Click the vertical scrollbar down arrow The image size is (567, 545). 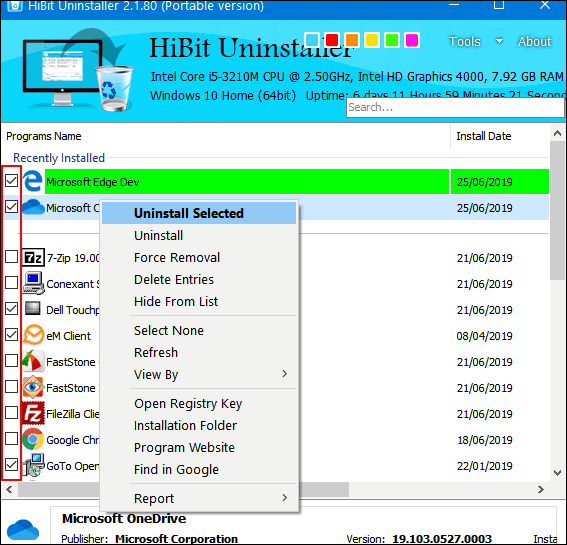[x=557, y=472]
